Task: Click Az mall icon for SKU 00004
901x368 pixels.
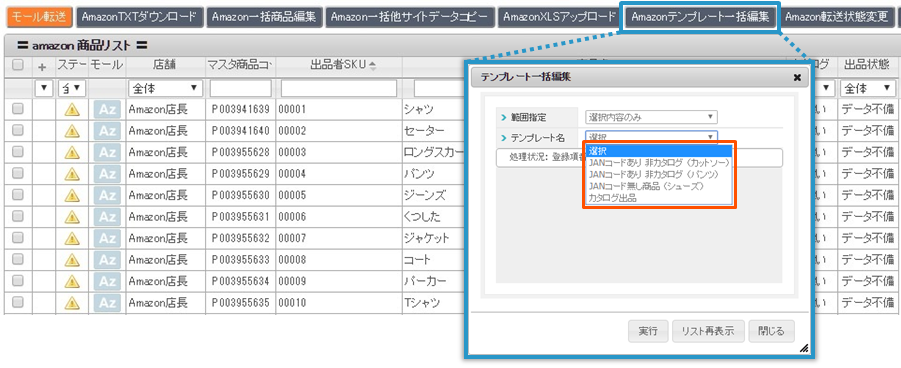Action: point(107,174)
